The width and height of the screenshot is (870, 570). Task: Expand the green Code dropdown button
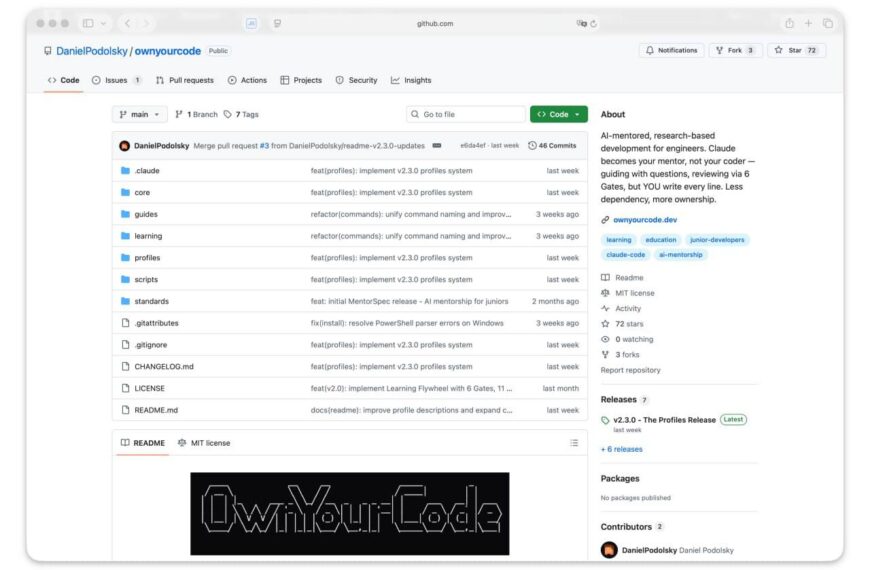click(558, 114)
